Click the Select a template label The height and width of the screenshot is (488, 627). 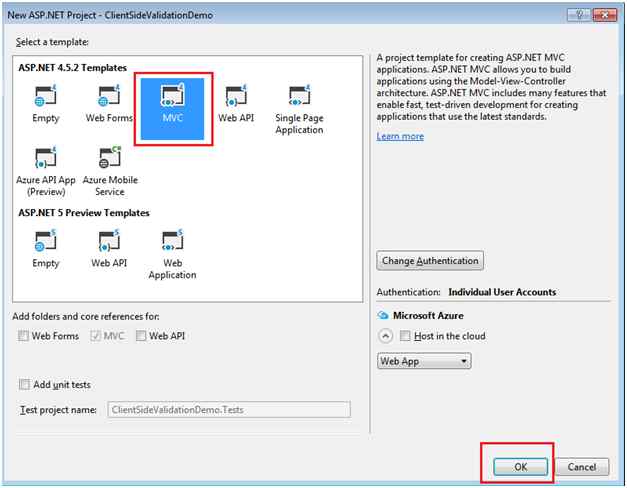[x=52, y=42]
